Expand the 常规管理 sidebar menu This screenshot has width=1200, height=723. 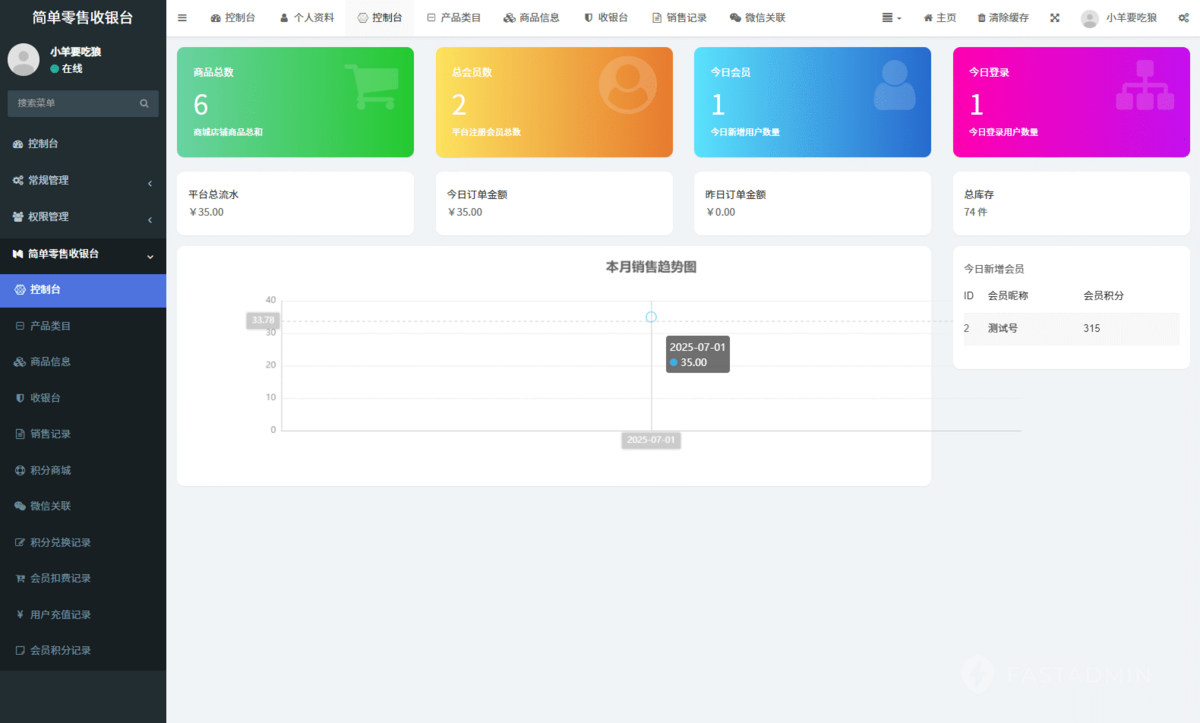point(82,181)
